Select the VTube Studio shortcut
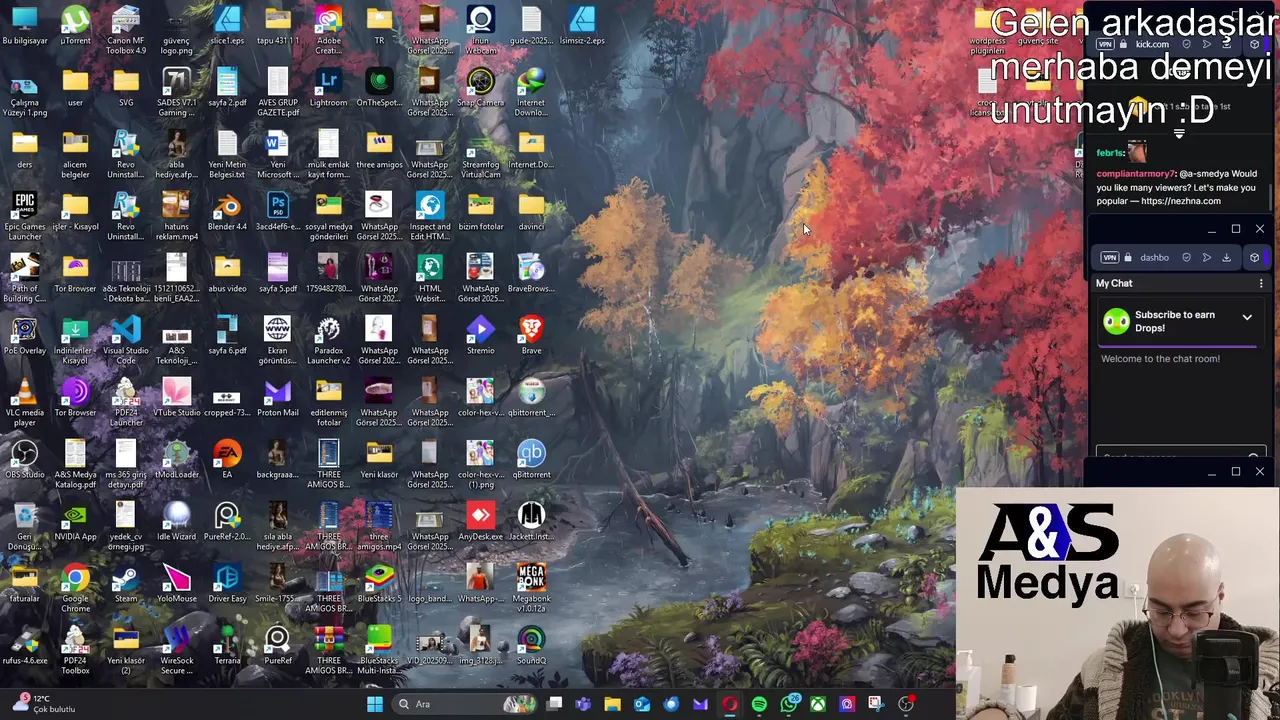This screenshot has width=1280, height=720. point(176,398)
